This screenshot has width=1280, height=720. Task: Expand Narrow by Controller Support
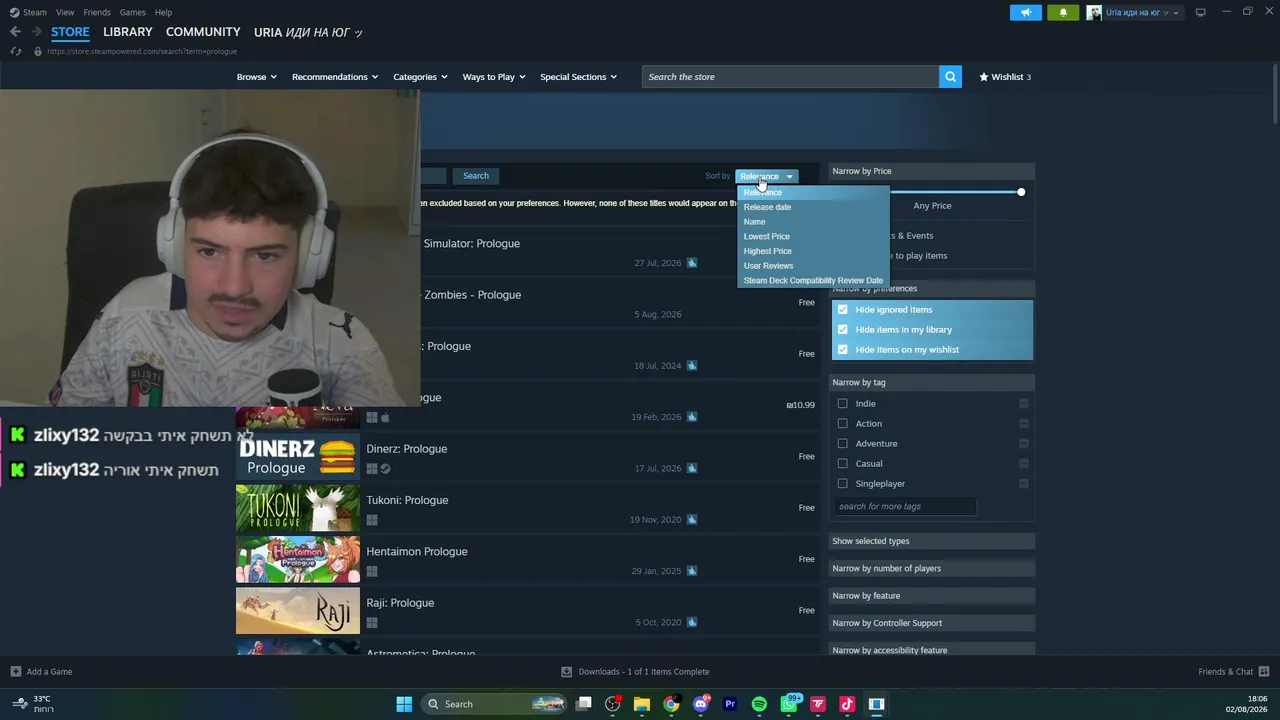tap(932, 623)
